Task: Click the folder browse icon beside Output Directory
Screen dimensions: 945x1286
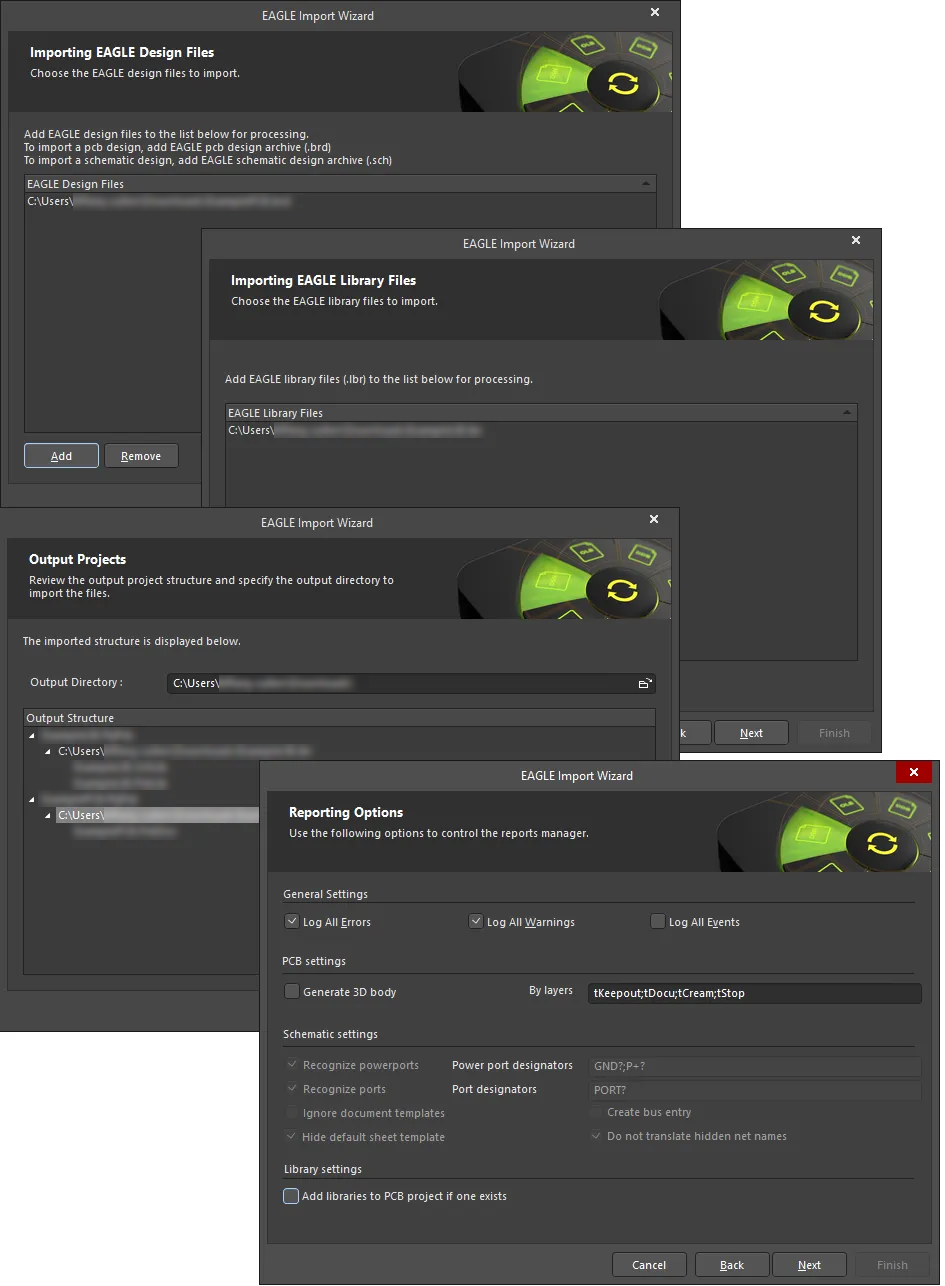Action: (645, 684)
